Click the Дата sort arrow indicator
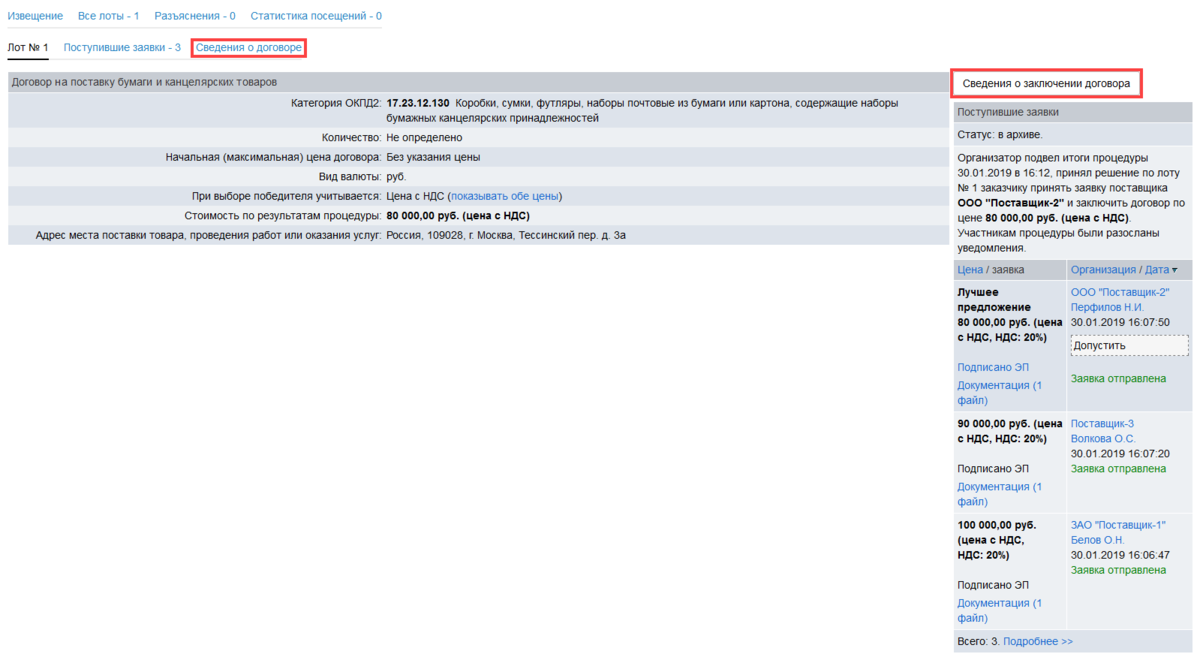Viewport: 1200px width, 660px height. [x=1174, y=270]
